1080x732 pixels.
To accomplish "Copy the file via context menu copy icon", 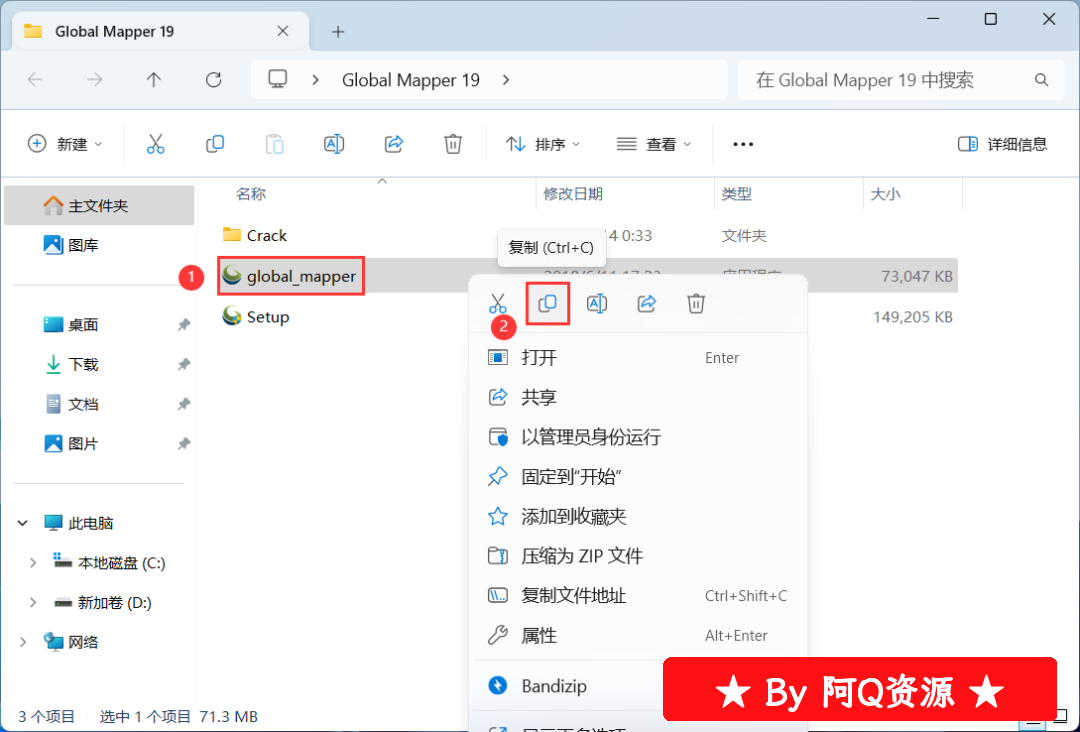I will (x=548, y=303).
